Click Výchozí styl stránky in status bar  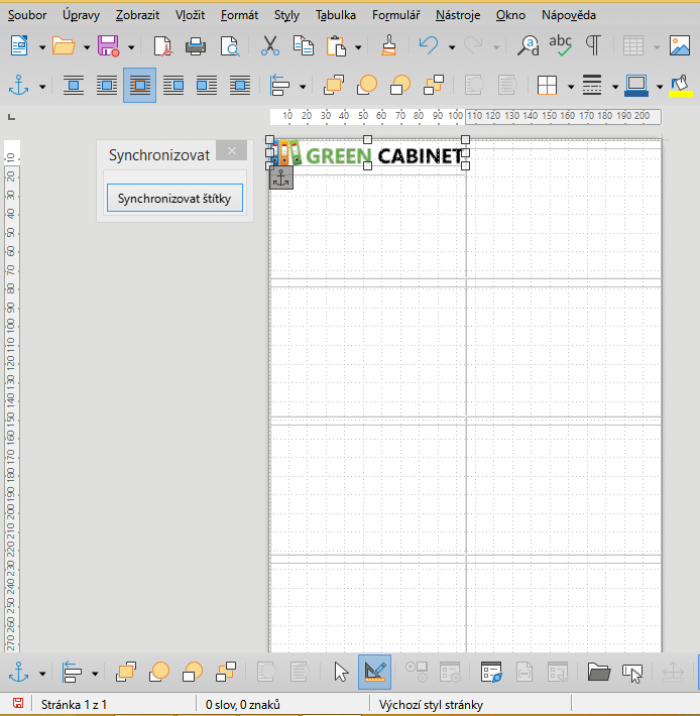pyautogui.click(x=431, y=705)
